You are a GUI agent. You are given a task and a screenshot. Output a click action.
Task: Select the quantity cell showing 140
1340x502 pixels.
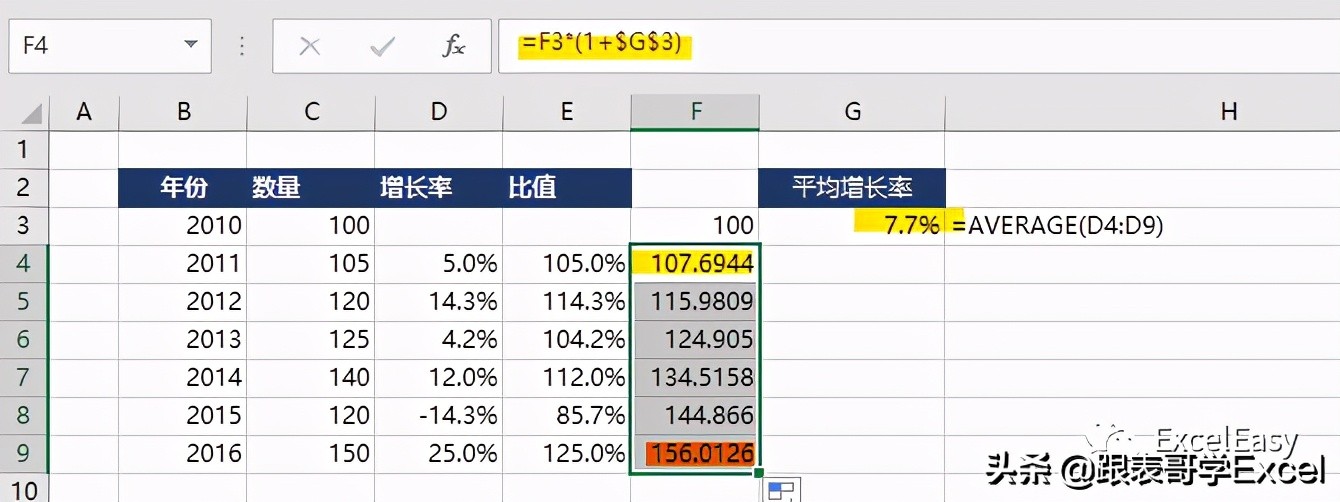311,377
